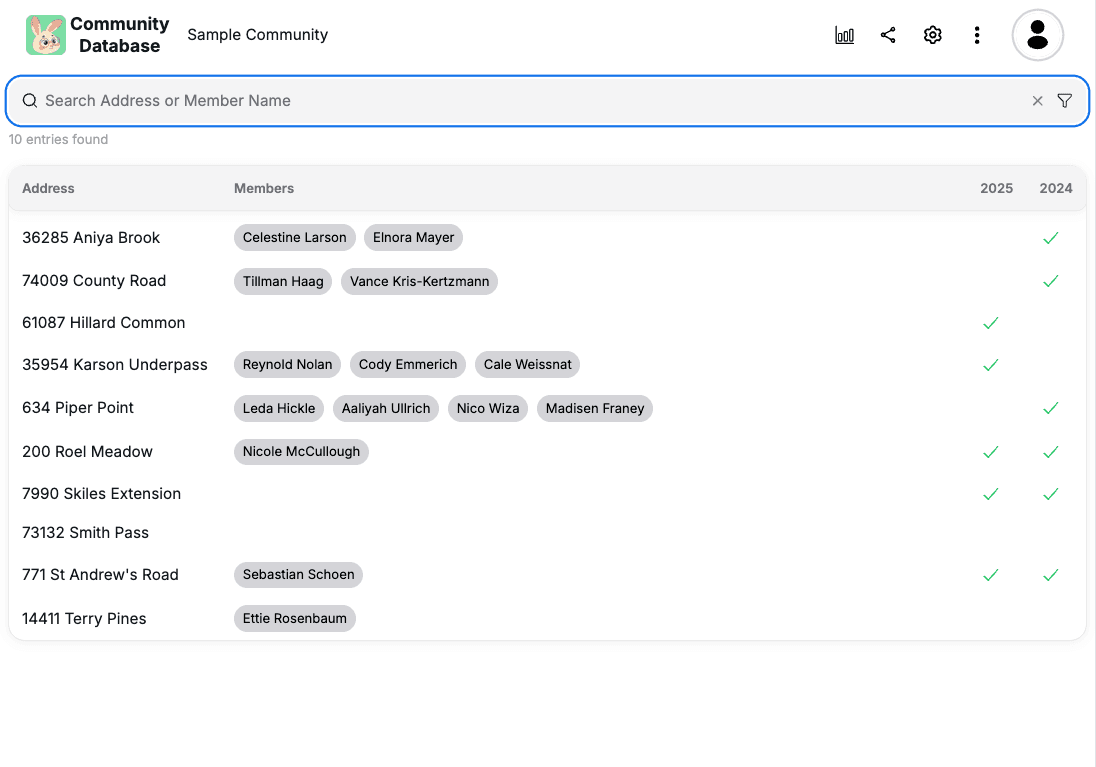Click the share icon in header
Viewport: 1096px width, 767px height.
click(x=888, y=35)
